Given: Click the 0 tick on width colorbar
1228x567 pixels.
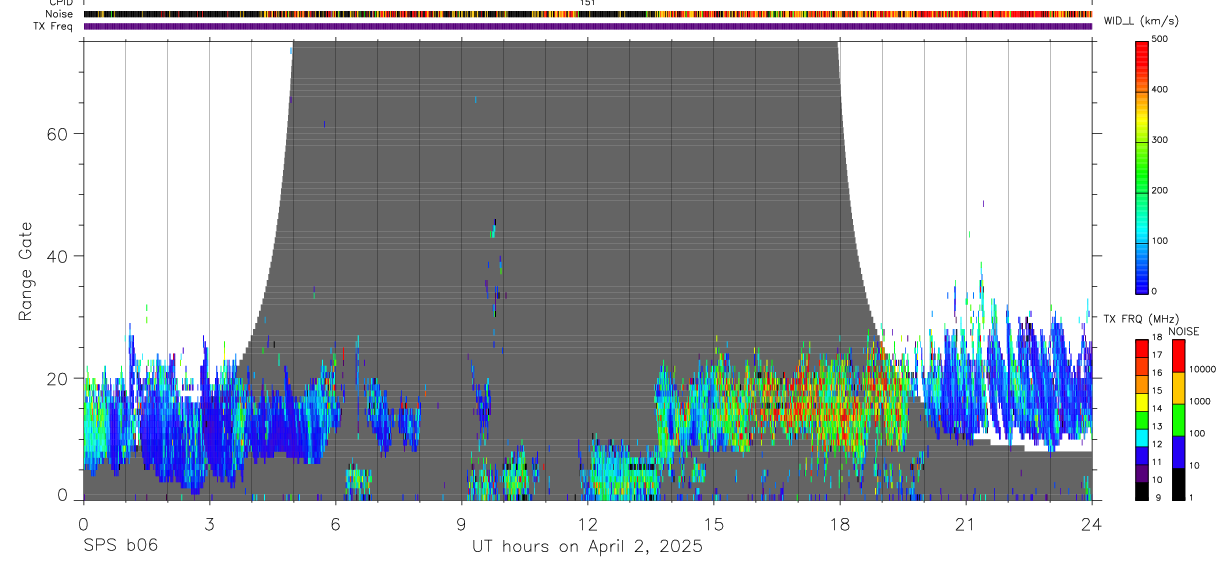Looking at the screenshot, I should 1155,291.
